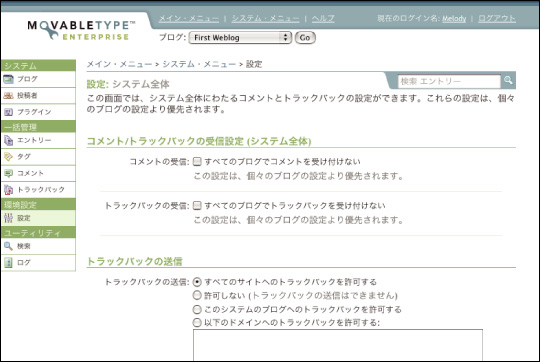Click the Go button
540x362 pixels.
click(305, 38)
